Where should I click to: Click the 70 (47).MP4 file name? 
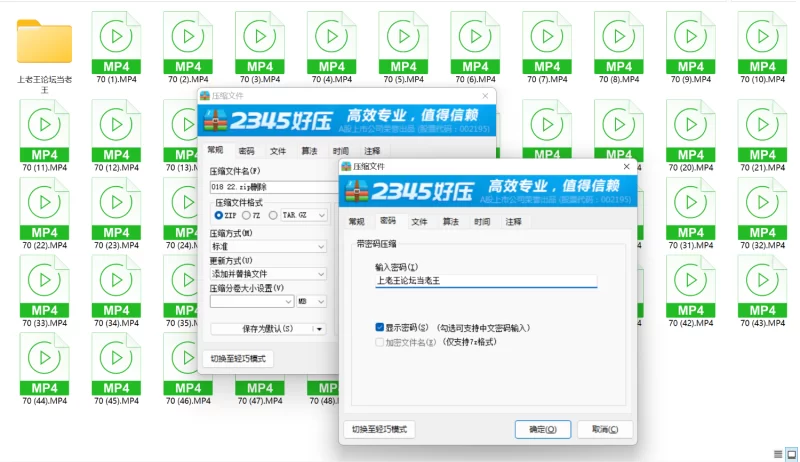(260, 401)
